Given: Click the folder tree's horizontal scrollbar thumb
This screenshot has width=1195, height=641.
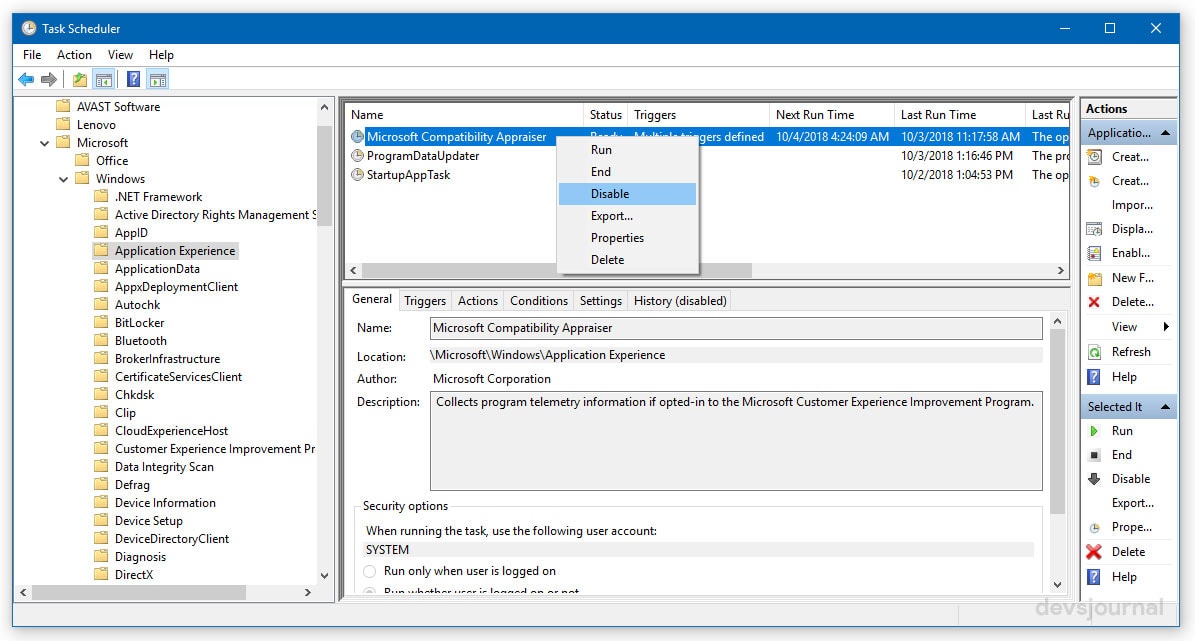Looking at the screenshot, I should click(x=139, y=592).
